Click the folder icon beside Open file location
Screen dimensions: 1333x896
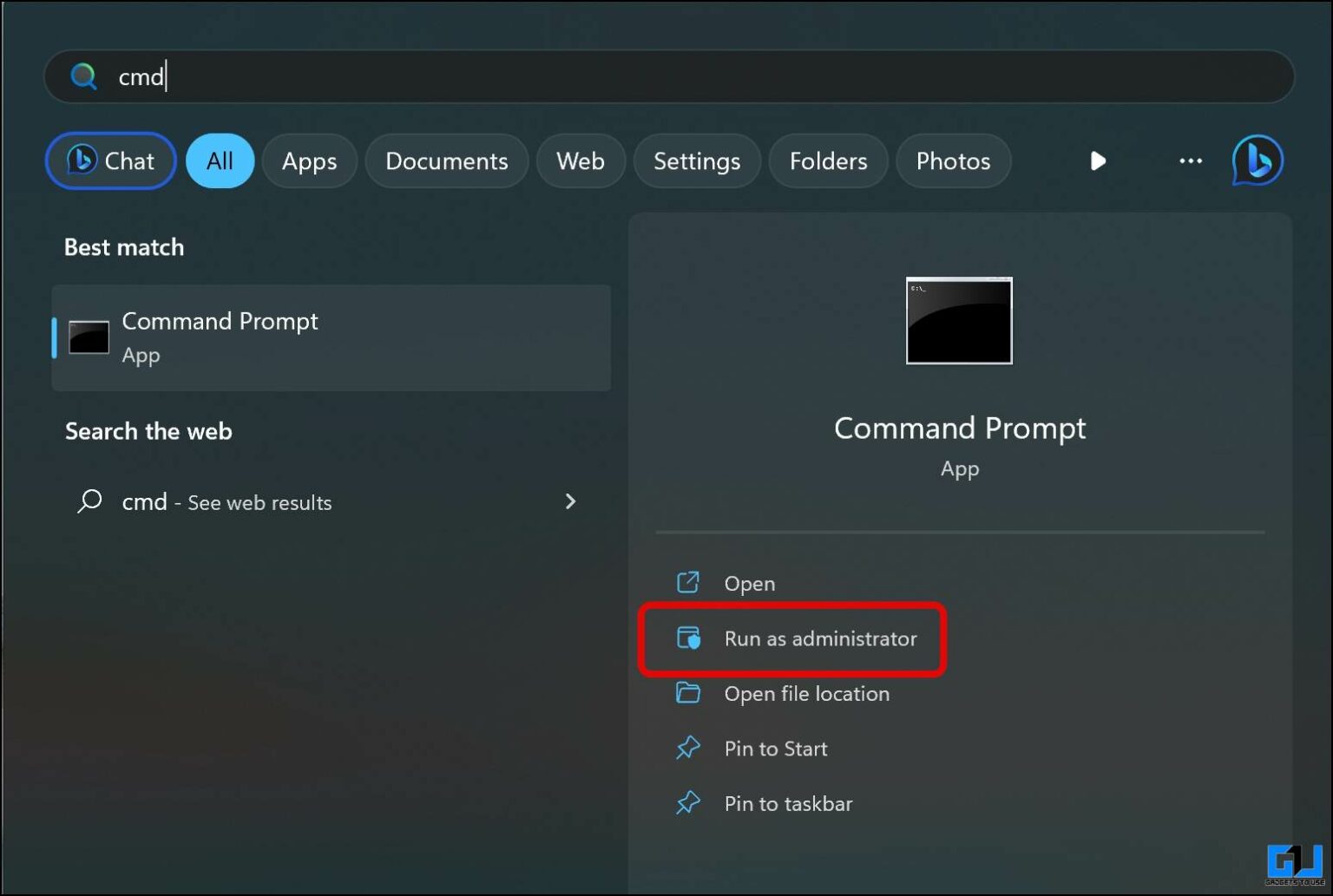[x=688, y=693]
